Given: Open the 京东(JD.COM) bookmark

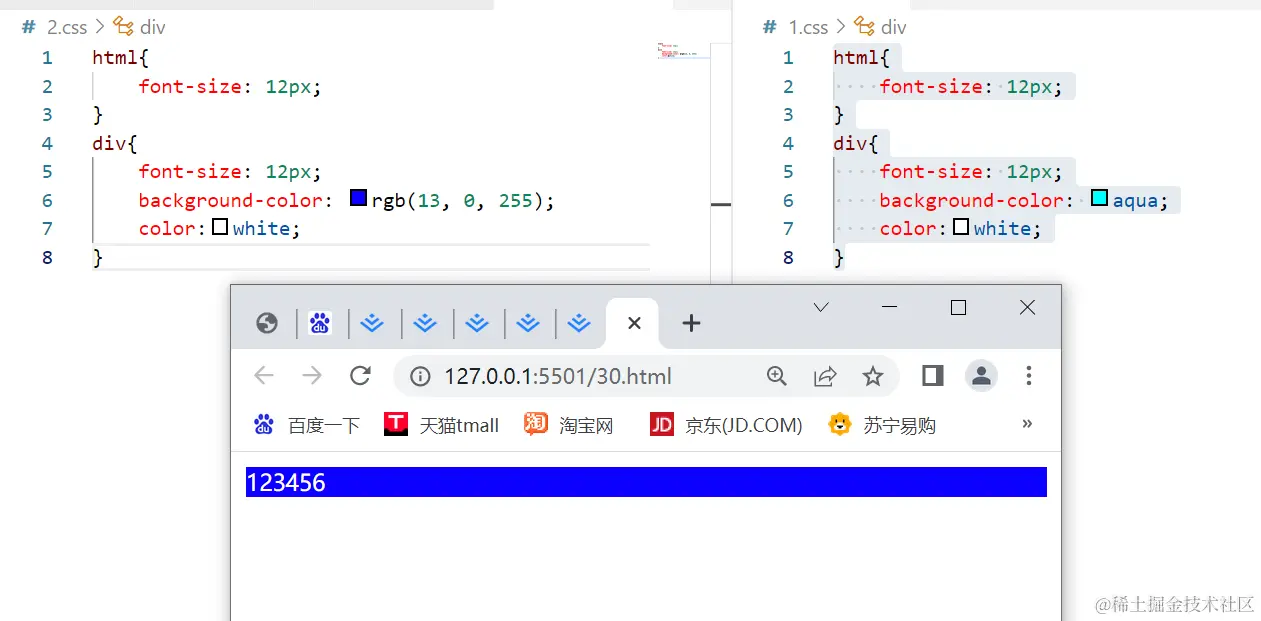Looking at the screenshot, I should 726,425.
